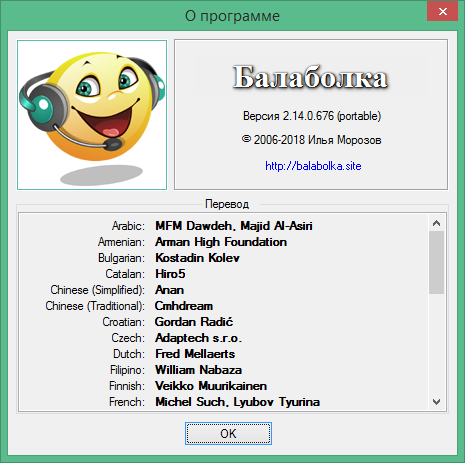Click the copyright line 2006-2018 Илья Морозов
465x463 pixels.
[x=312, y=140]
